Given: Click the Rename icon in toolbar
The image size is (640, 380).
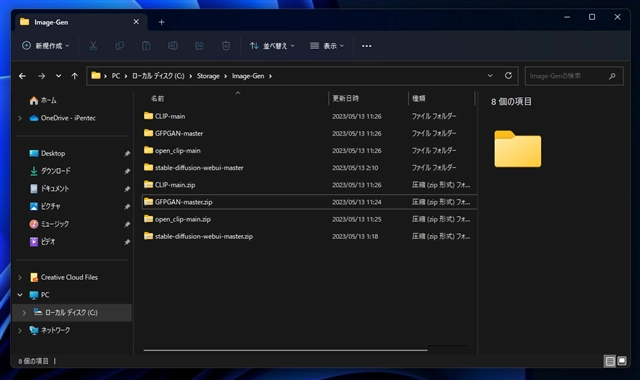Looking at the screenshot, I should (x=173, y=46).
